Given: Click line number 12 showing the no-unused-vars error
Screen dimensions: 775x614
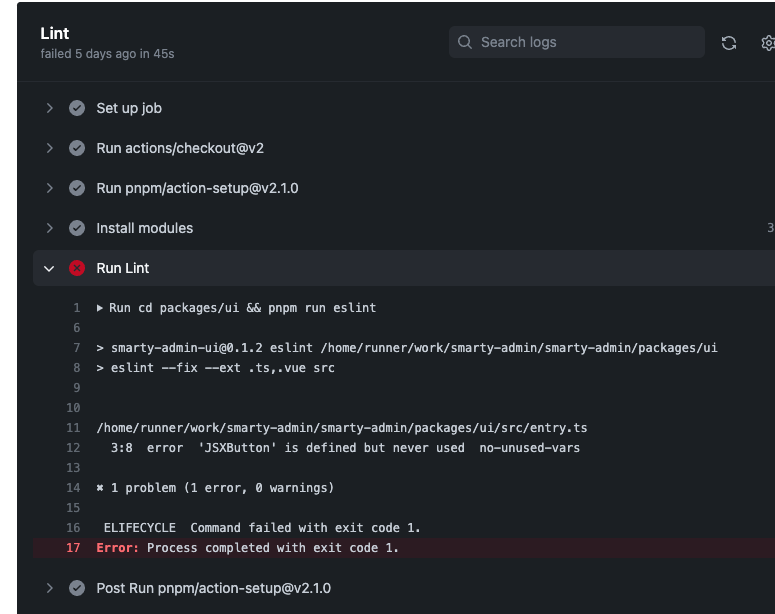Looking at the screenshot, I should [x=73, y=448].
